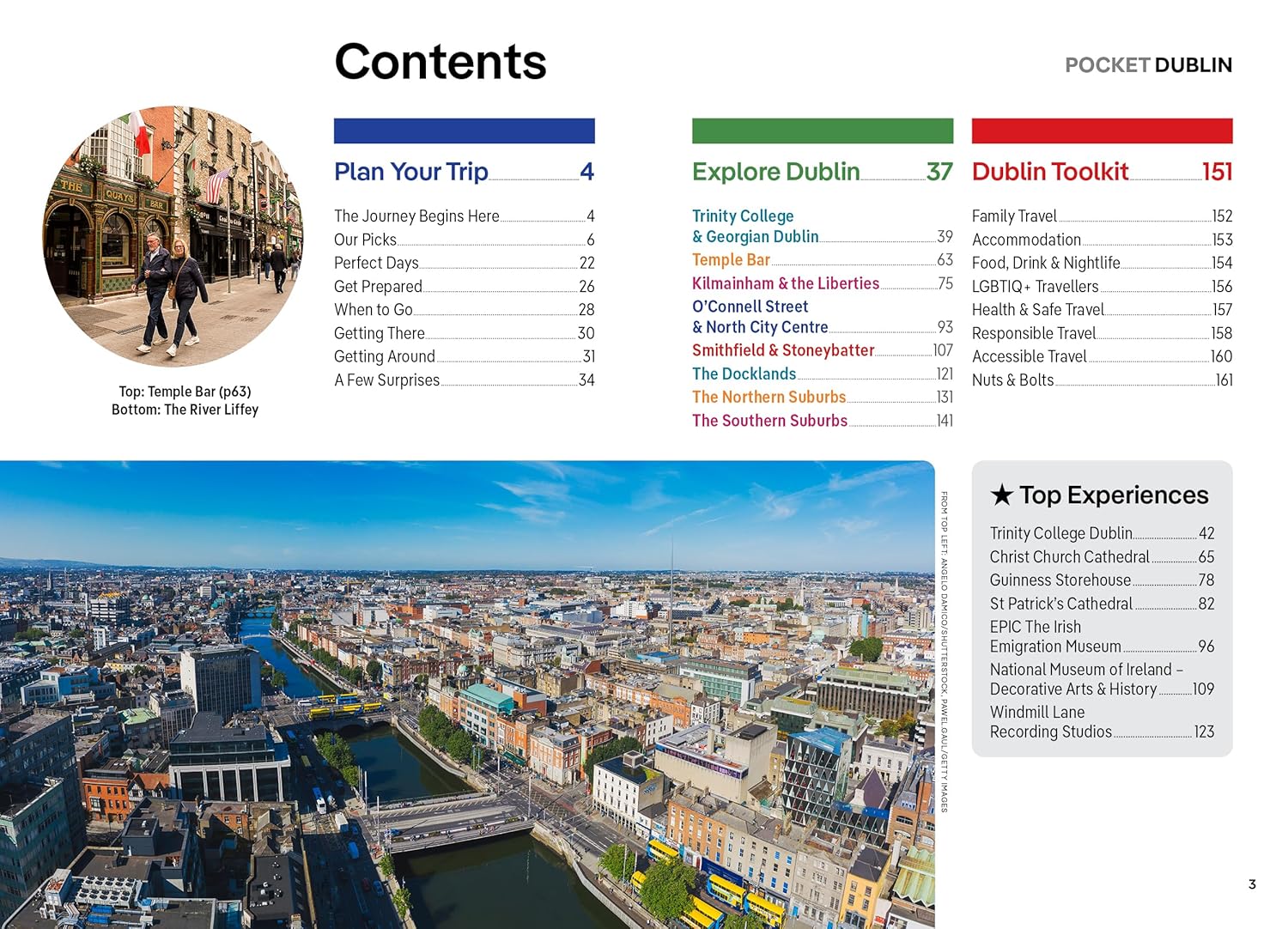Click the 'A Few Surprises' entry
Screen dimensions: 1288x929
[x=465, y=379]
